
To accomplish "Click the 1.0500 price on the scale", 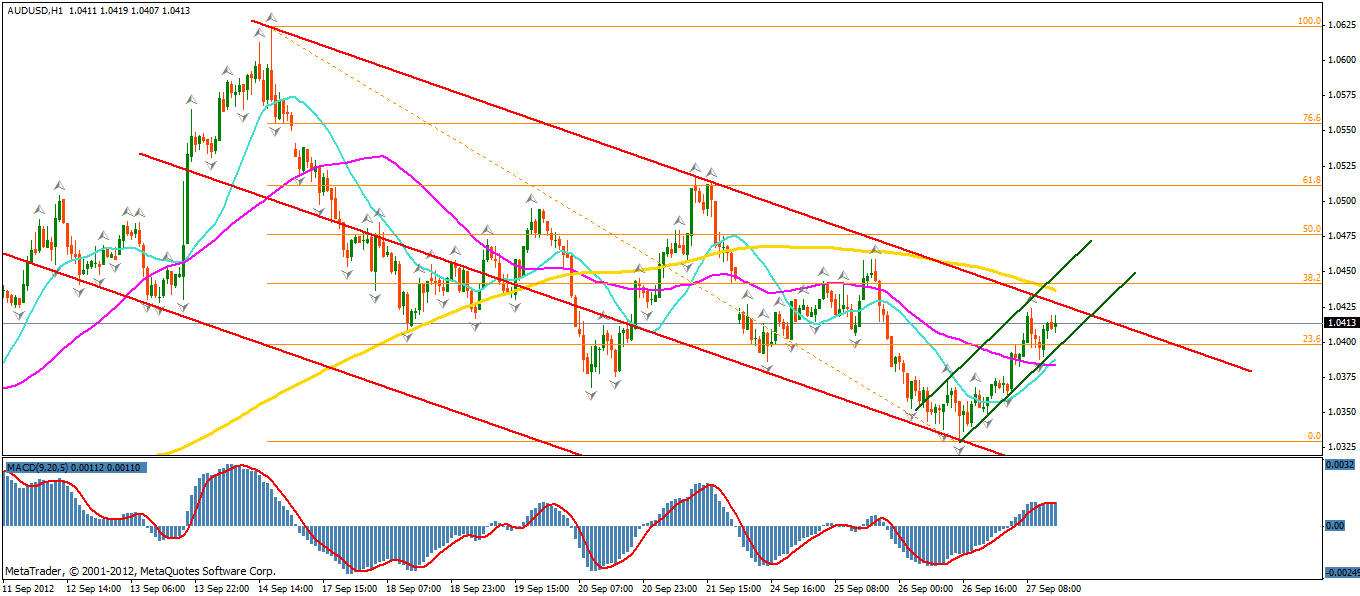I will (x=1340, y=200).
